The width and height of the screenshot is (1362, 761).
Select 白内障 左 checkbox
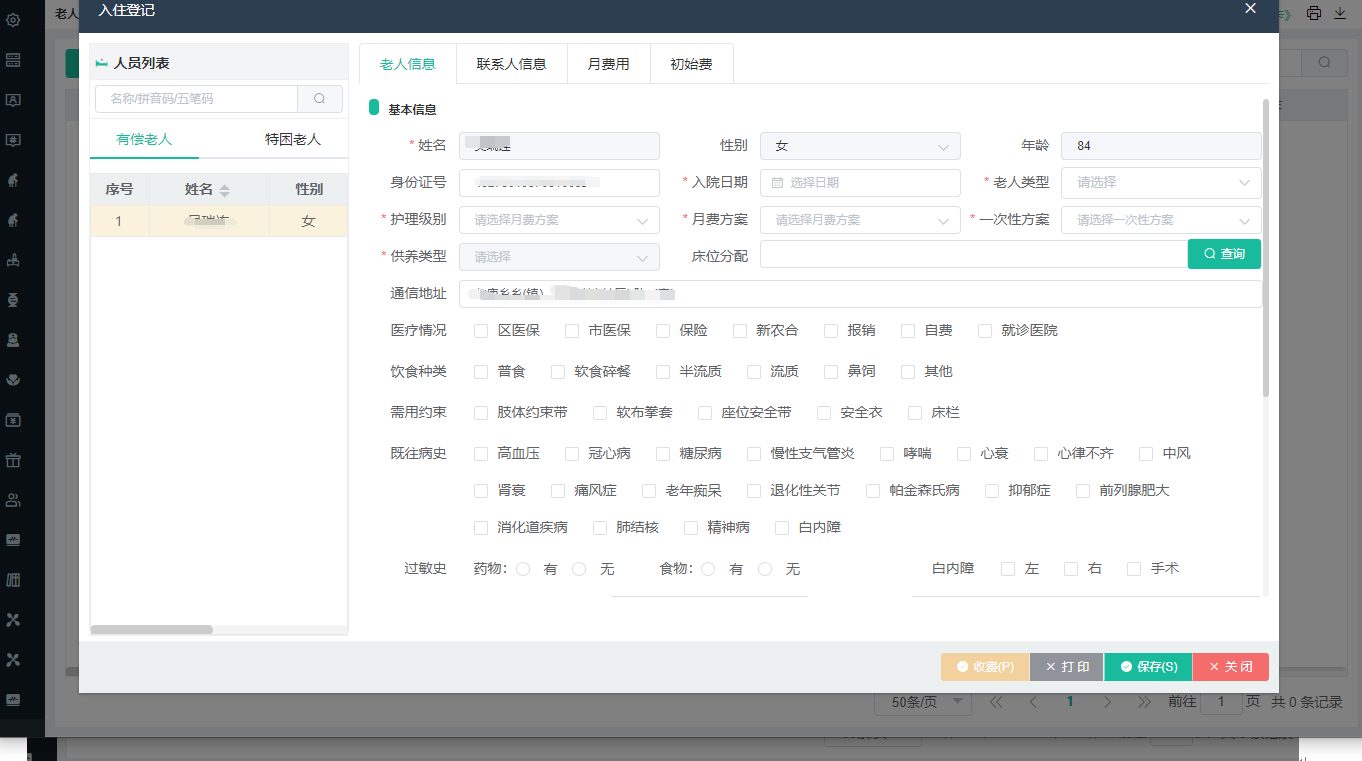(x=1008, y=568)
